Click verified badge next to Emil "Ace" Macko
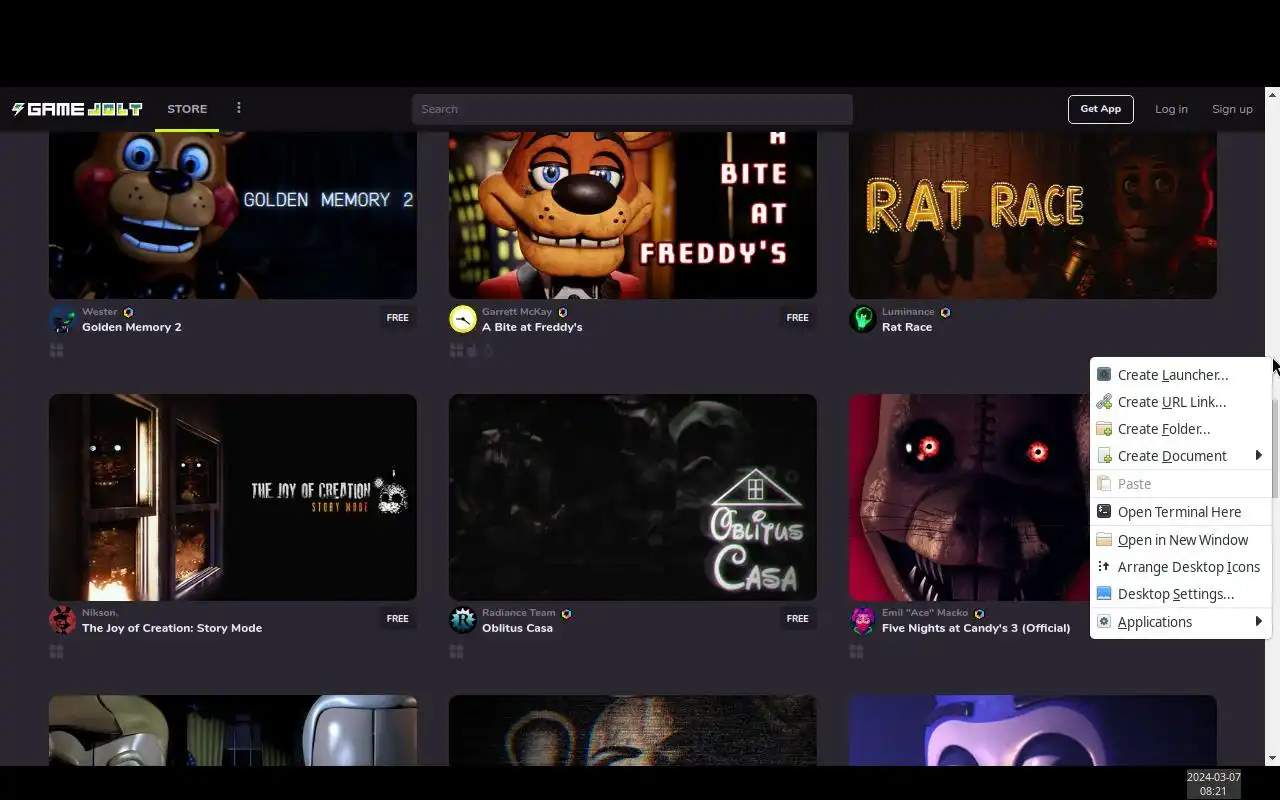The height and width of the screenshot is (800, 1280). (x=979, y=613)
